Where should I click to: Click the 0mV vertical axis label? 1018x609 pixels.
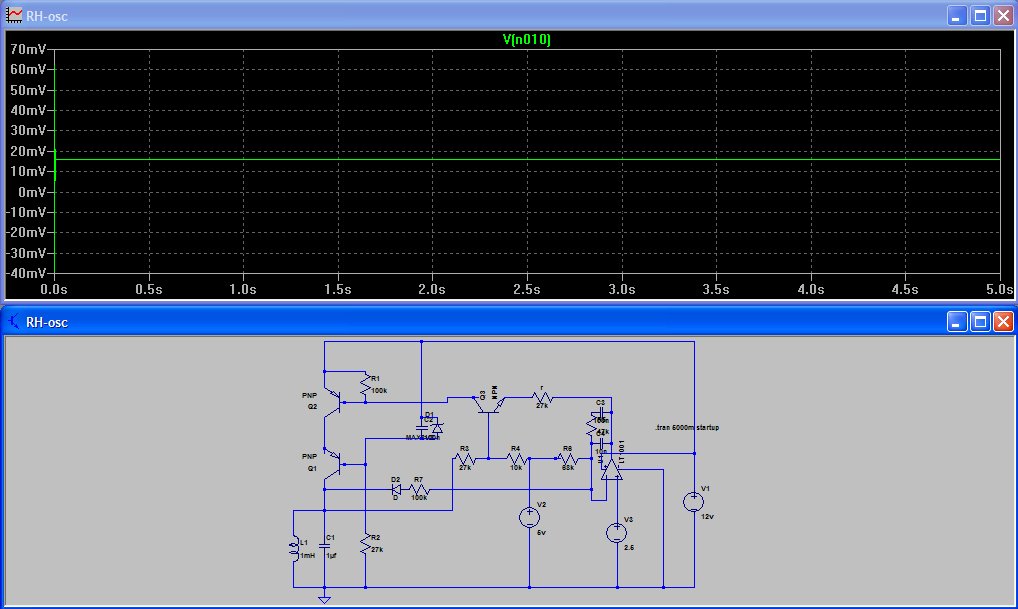coord(32,192)
